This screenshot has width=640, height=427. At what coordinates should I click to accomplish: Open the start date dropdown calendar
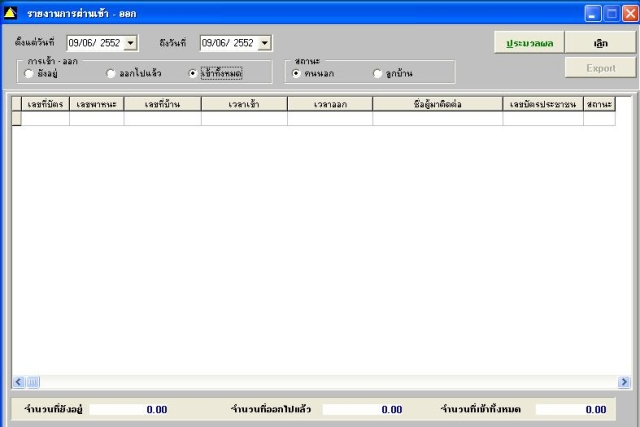tap(131, 43)
